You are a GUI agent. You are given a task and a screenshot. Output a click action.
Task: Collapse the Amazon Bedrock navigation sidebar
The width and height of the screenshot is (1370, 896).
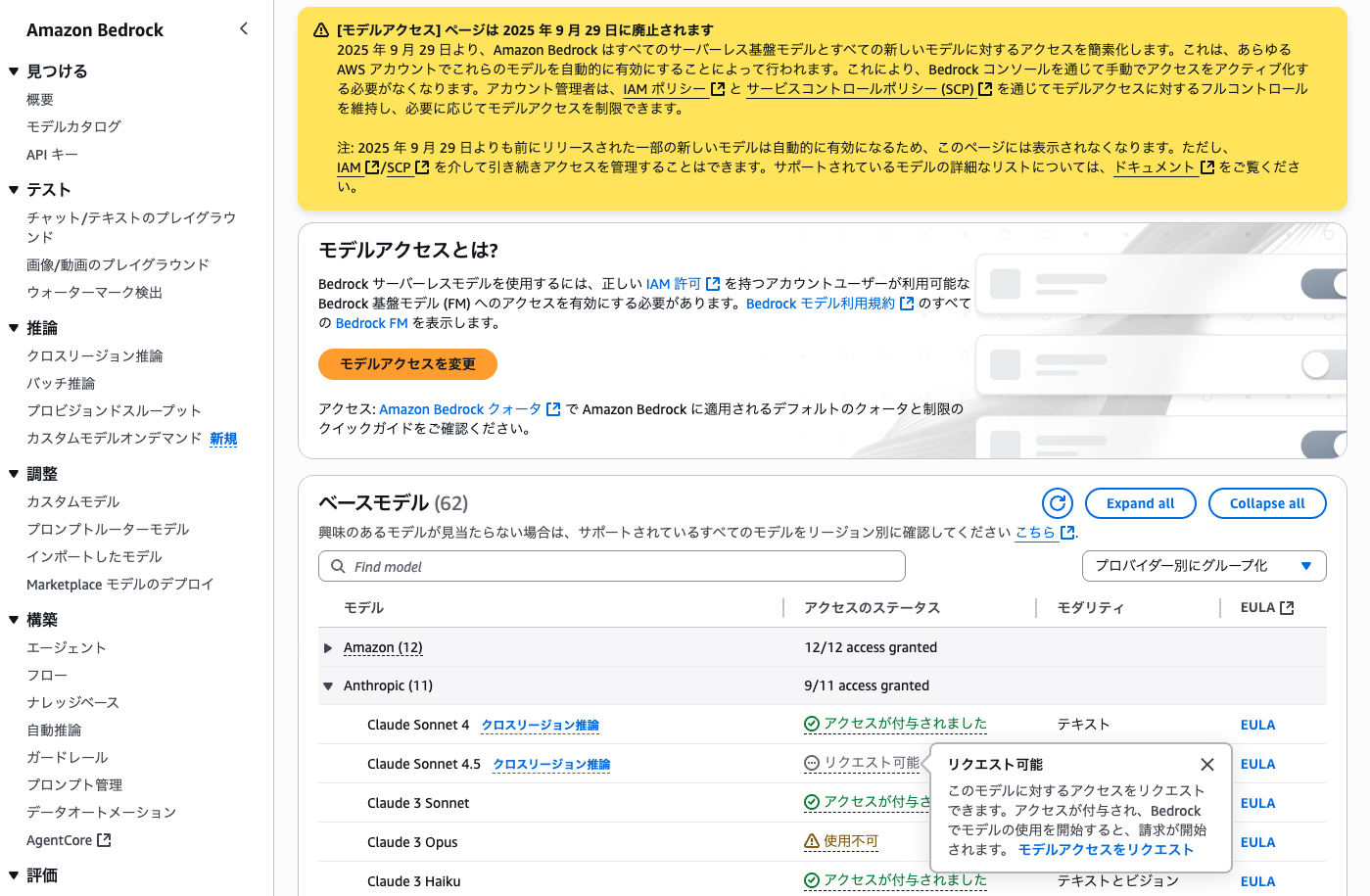point(243,28)
